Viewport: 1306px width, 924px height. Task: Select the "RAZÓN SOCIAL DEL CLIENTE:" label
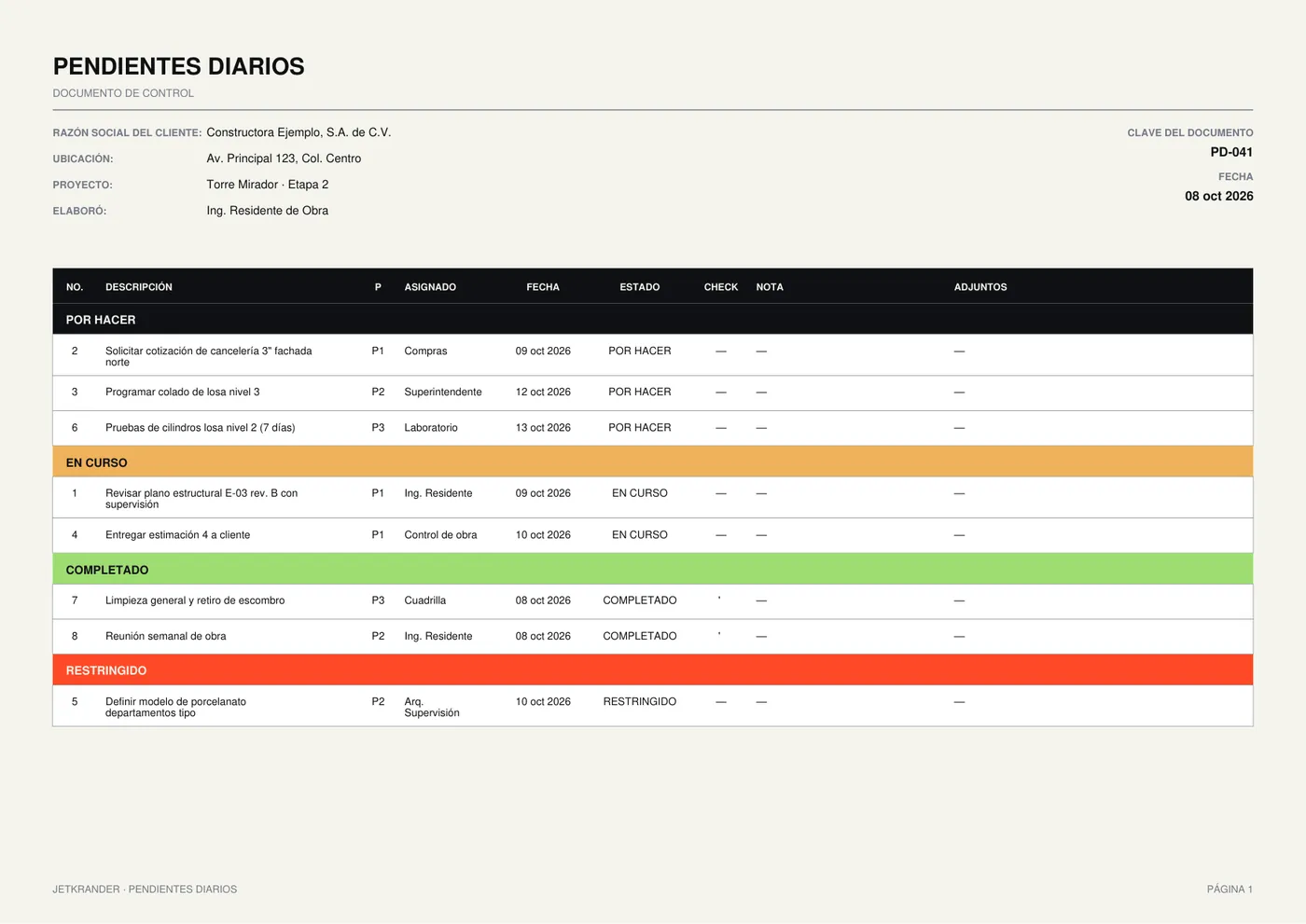pyautogui.click(x=127, y=132)
